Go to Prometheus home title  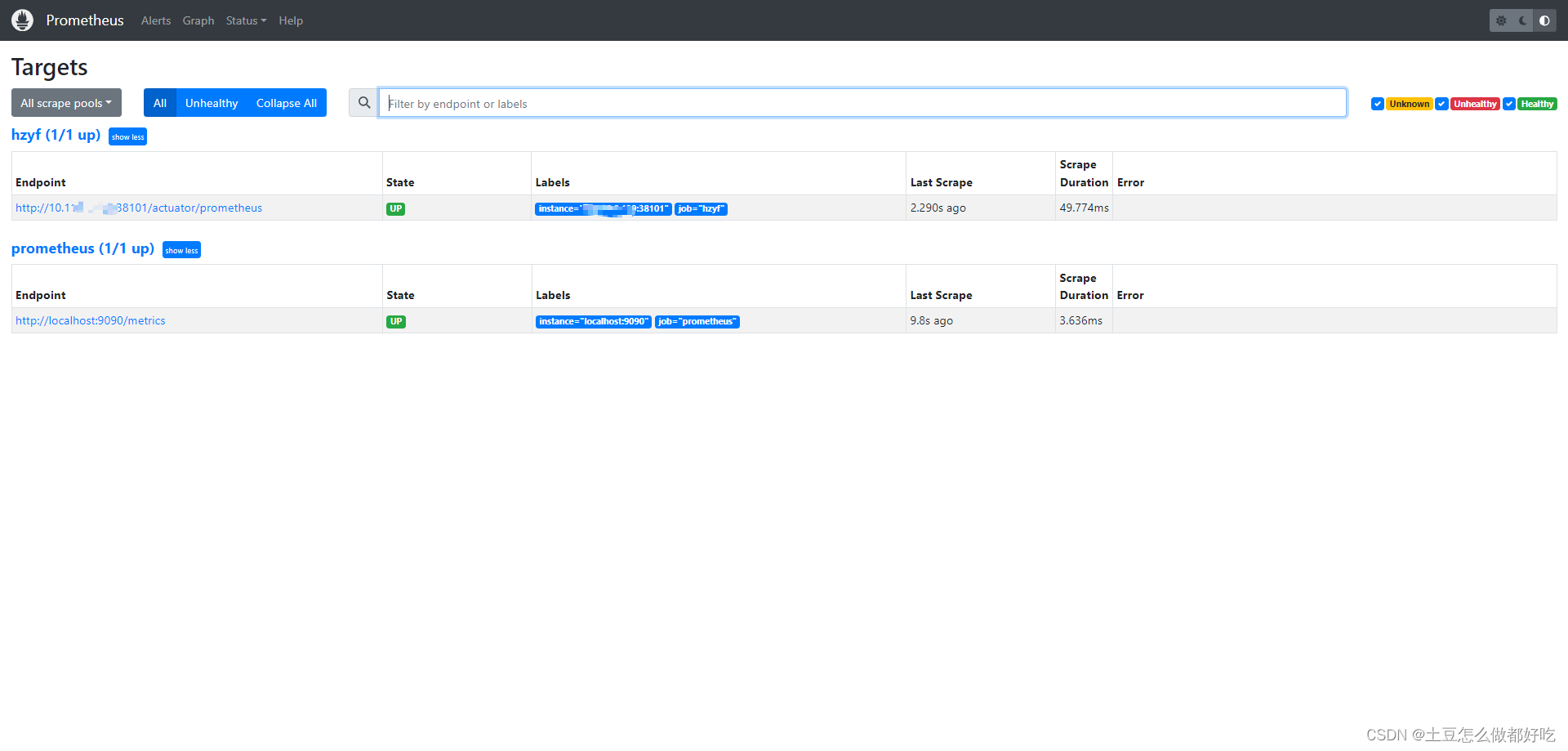click(85, 20)
